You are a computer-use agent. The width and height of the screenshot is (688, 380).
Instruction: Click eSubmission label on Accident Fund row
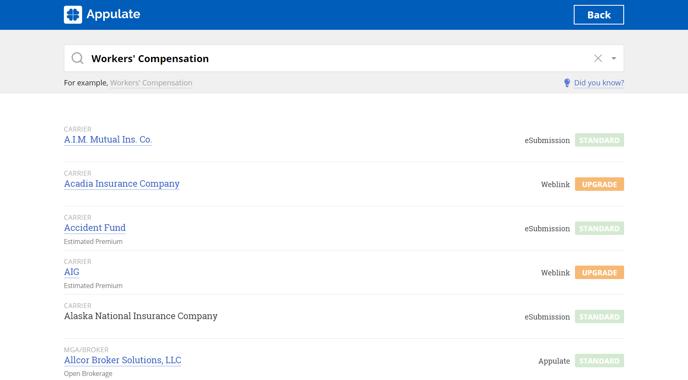pyautogui.click(x=547, y=229)
